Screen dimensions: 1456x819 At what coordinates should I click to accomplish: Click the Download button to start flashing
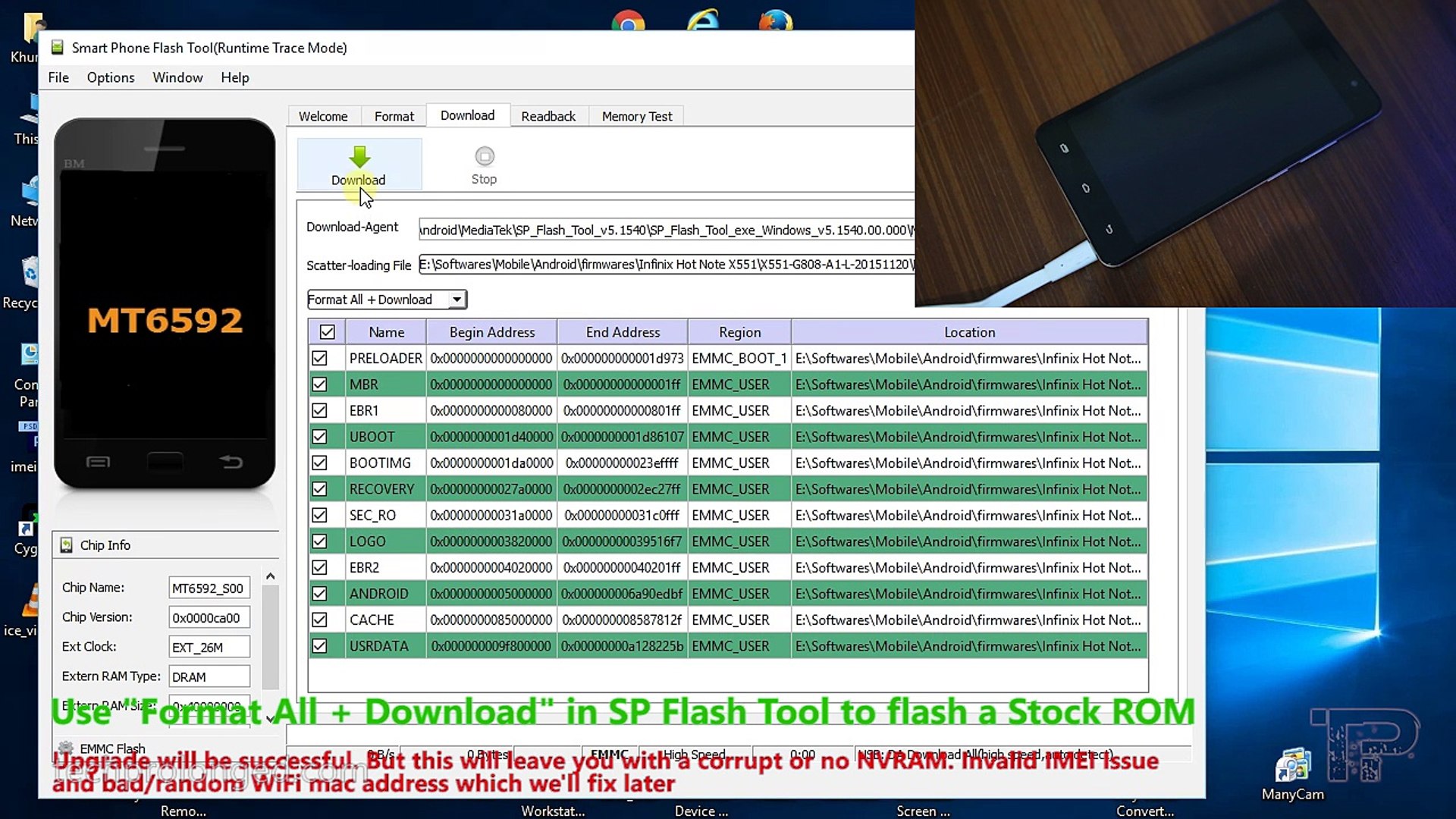358,165
